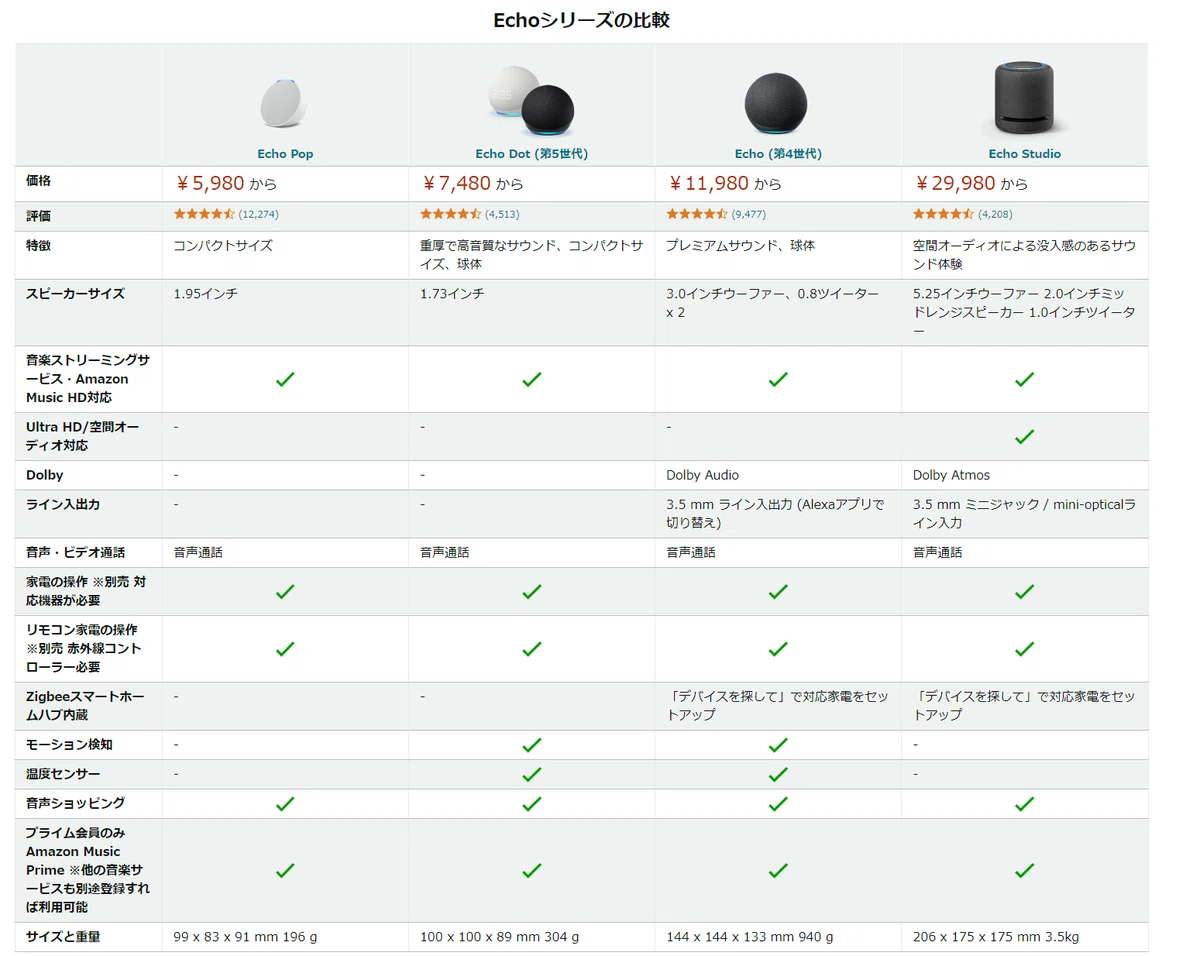Click Echo (第4世代) リモコン家電の操作 checkmark

point(778,649)
